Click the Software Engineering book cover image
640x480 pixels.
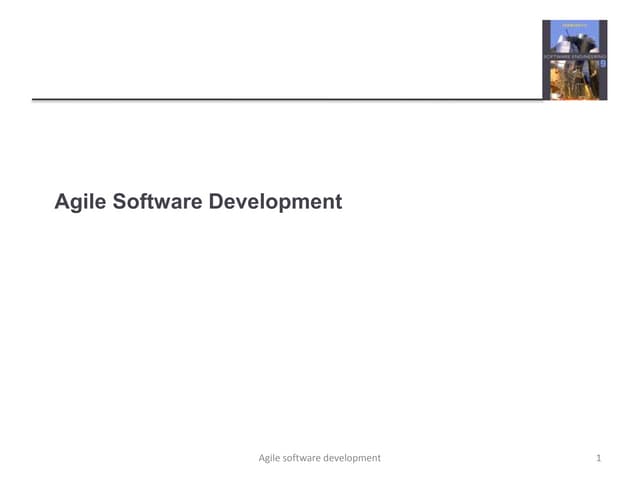click(x=574, y=60)
